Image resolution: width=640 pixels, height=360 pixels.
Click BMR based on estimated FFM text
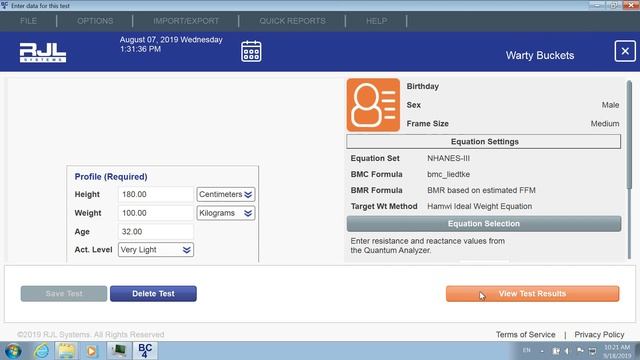(481, 190)
